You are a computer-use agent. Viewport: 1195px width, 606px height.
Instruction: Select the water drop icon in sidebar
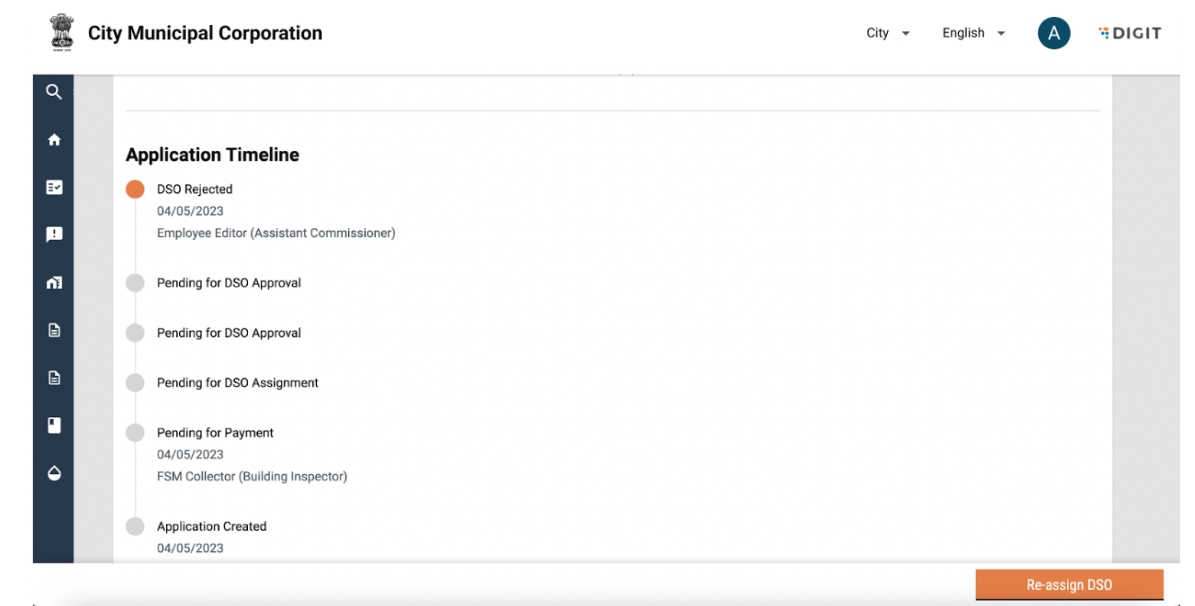coord(54,473)
